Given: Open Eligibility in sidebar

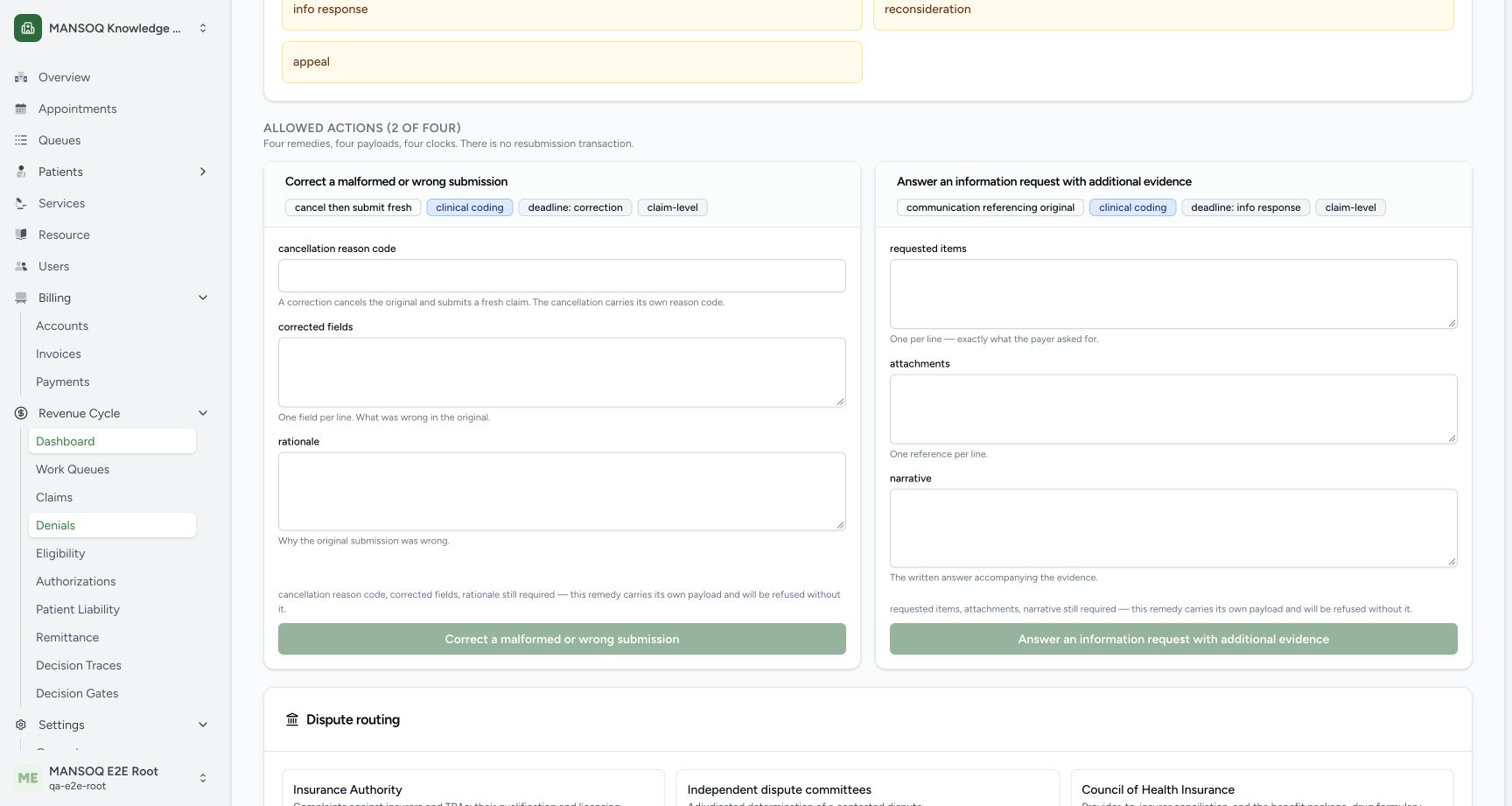Looking at the screenshot, I should tap(112, 553).
